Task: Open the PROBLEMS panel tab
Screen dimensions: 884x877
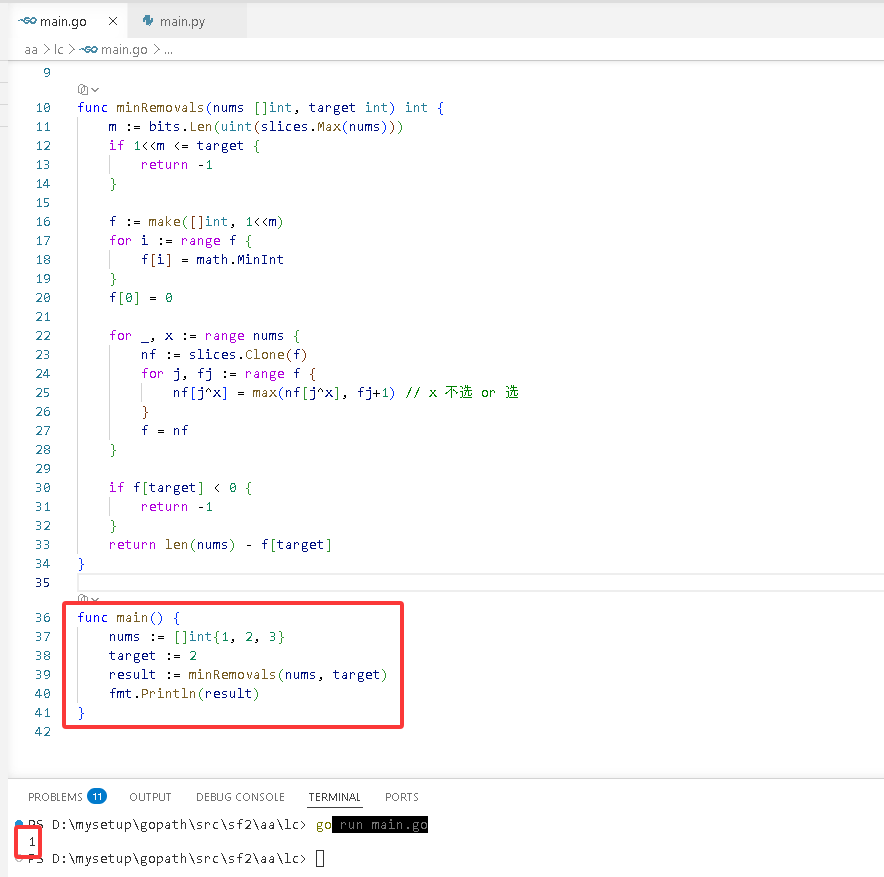Action: coord(55,796)
